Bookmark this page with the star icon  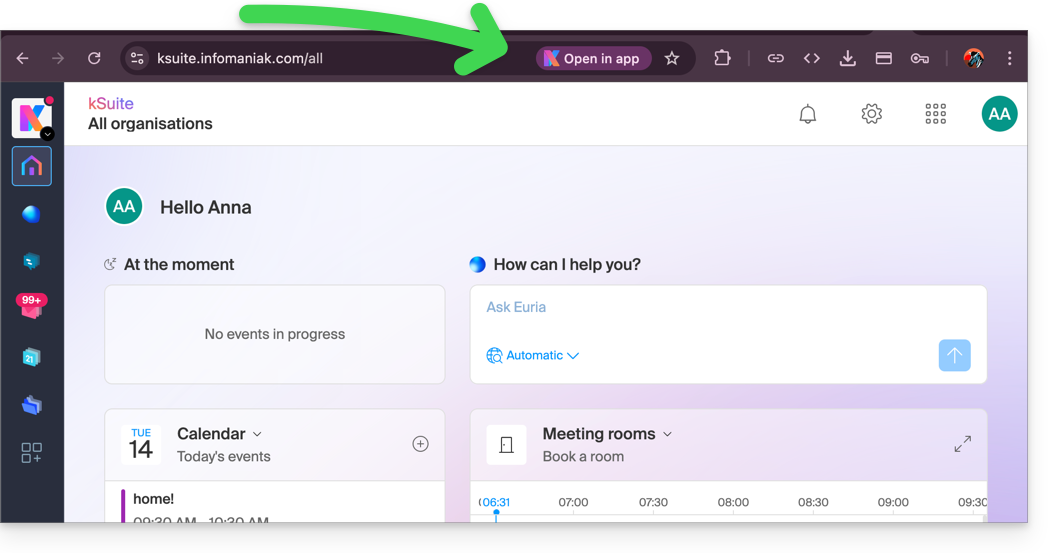(672, 59)
